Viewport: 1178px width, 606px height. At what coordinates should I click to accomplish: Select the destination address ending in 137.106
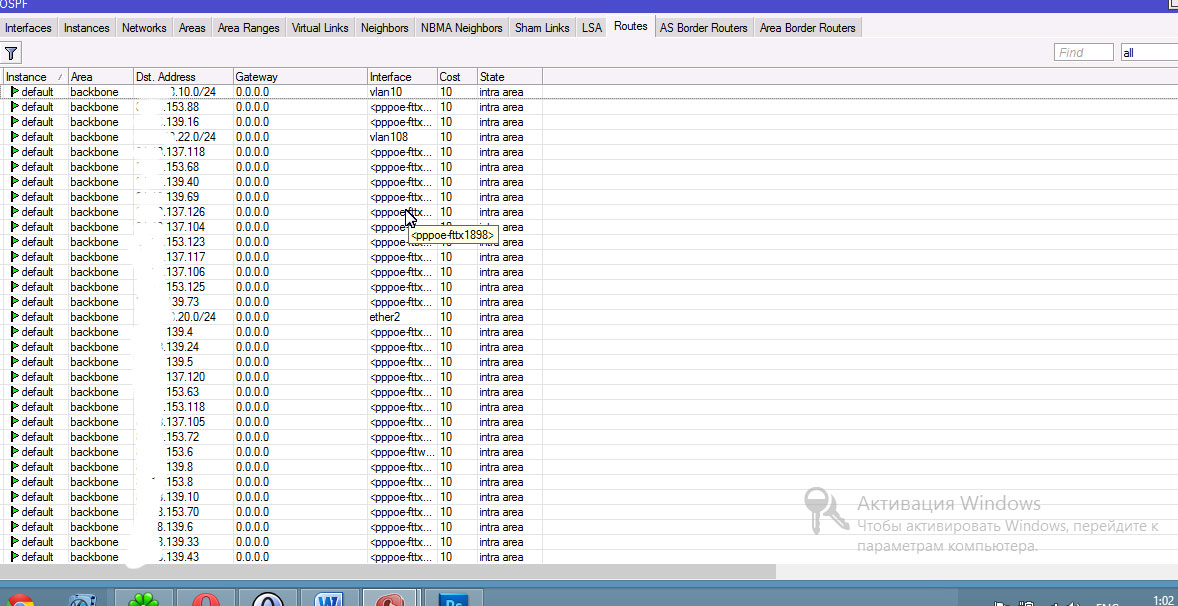click(x=183, y=272)
